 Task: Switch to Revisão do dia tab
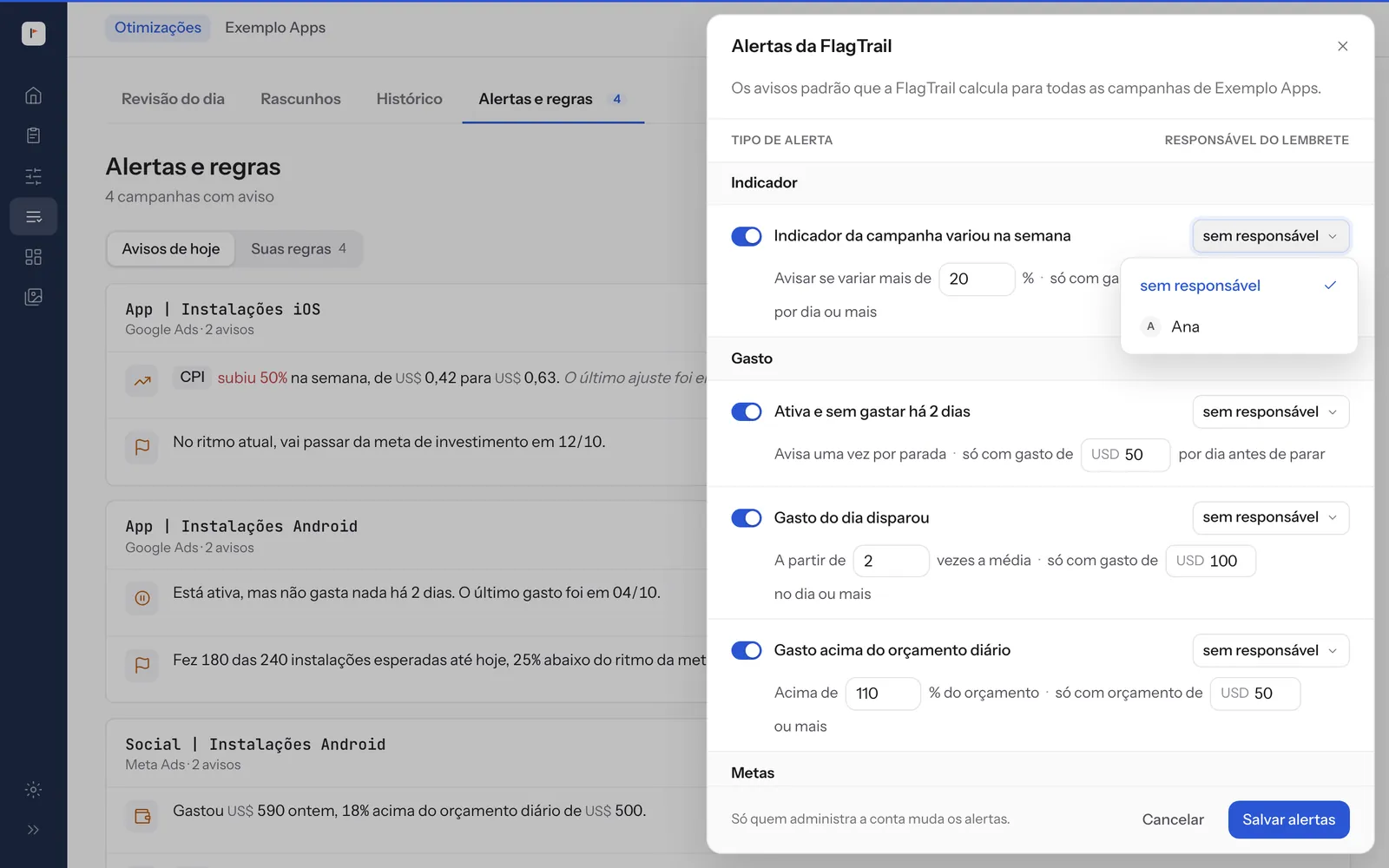pyautogui.click(x=173, y=99)
